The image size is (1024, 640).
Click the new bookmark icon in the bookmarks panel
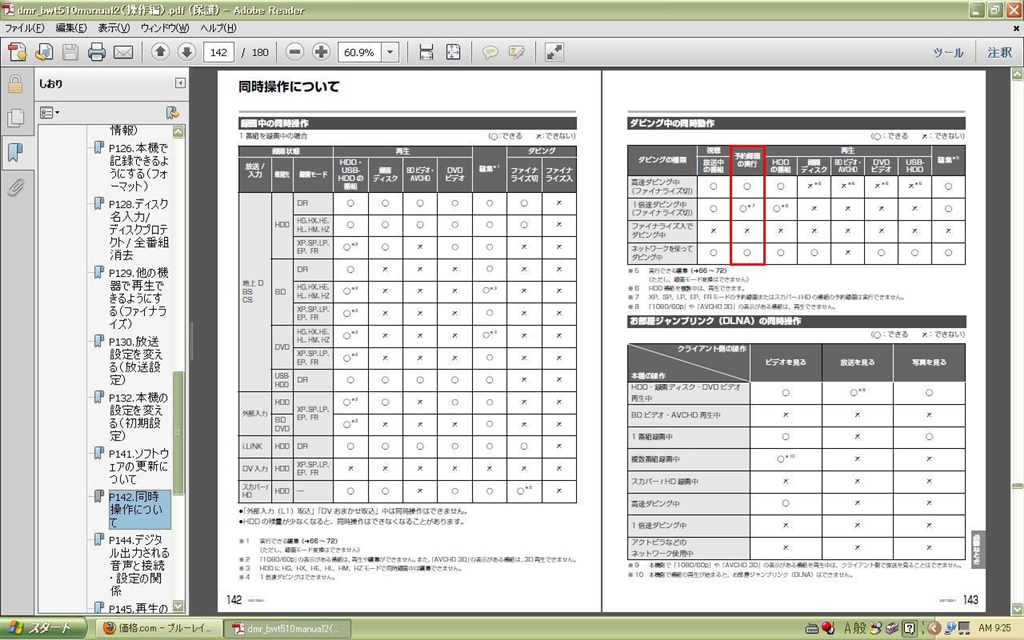(172, 112)
